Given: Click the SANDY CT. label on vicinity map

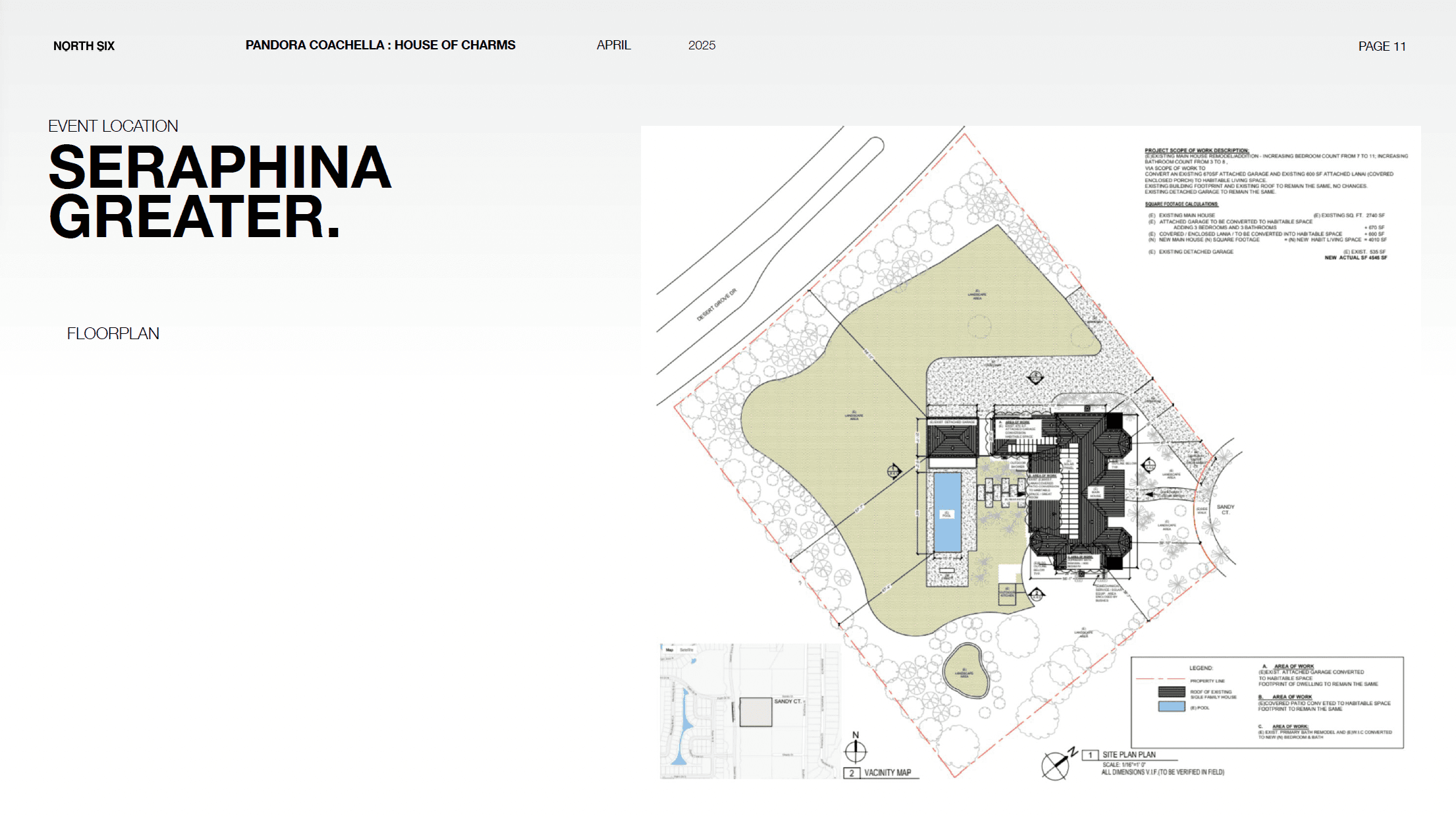Looking at the screenshot, I should coord(787,701).
